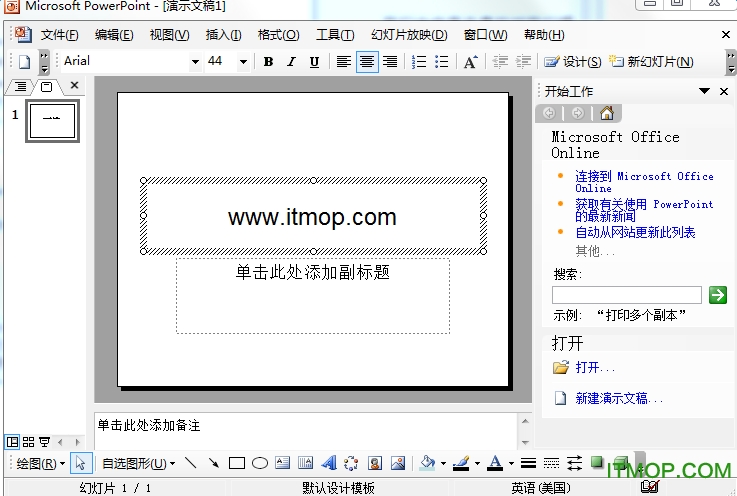Open the 开始工作 task pane dropdown
Image resolution: width=737 pixels, height=496 pixels.
(704, 91)
